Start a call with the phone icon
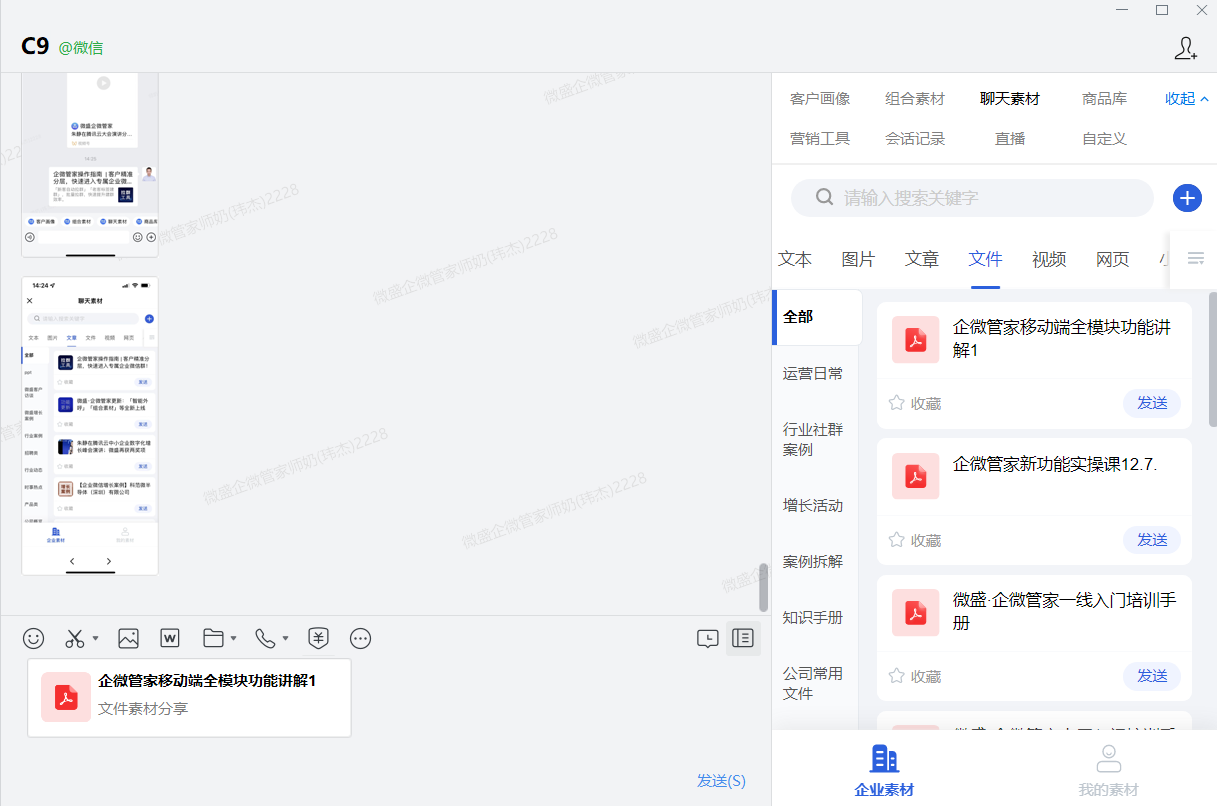This screenshot has height=806, width=1217. point(265,638)
